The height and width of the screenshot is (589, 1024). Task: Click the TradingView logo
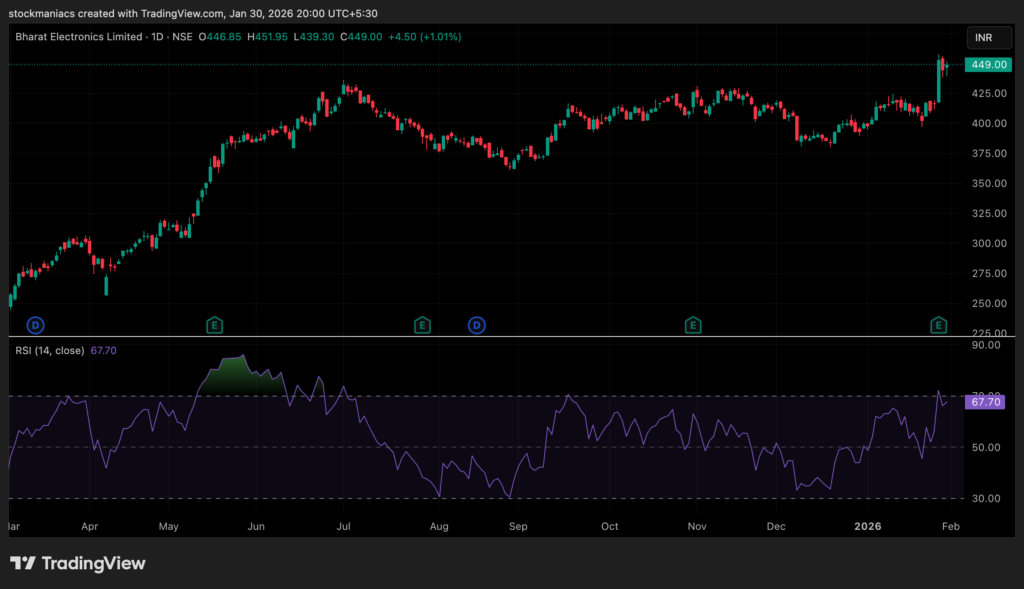[x=78, y=563]
